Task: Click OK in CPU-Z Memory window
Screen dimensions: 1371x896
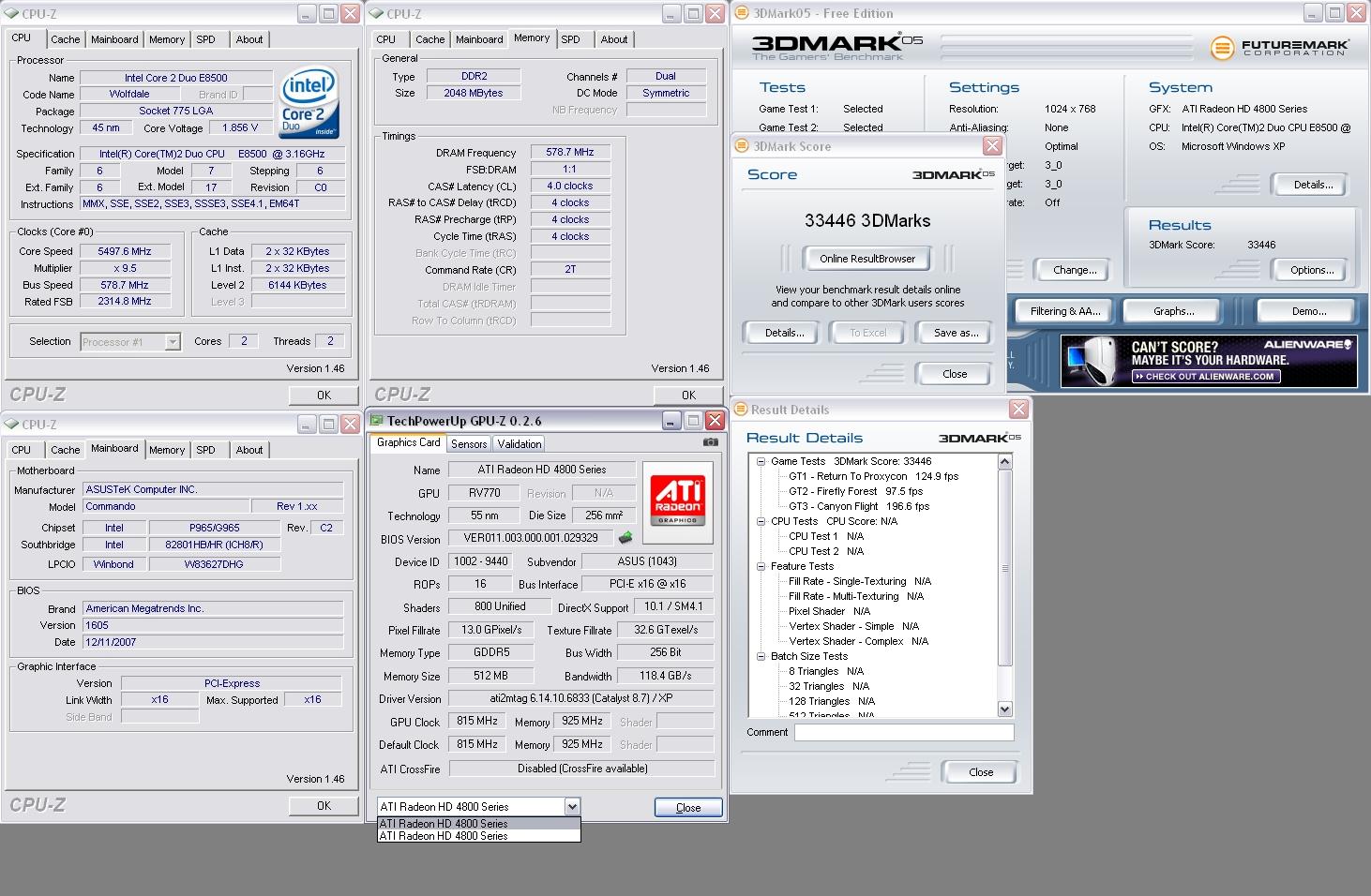Action: coord(688,396)
